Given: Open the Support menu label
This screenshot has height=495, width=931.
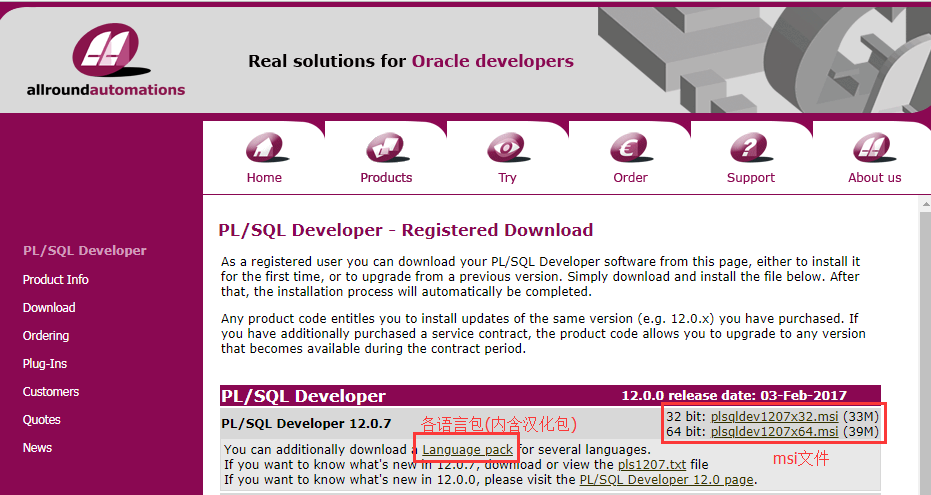Looking at the screenshot, I should [750, 178].
